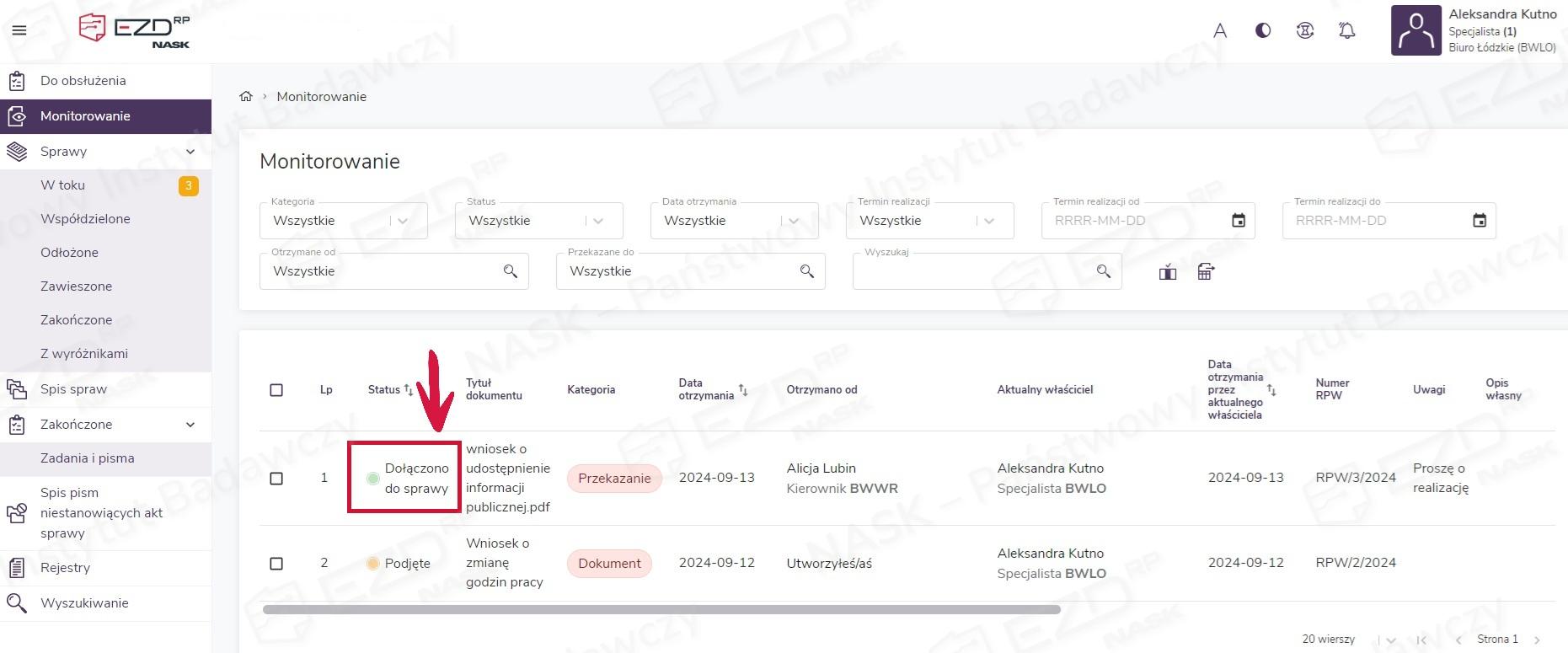Open the hamburger navigation menu
Screen dimensions: 1568x653
tap(19, 30)
